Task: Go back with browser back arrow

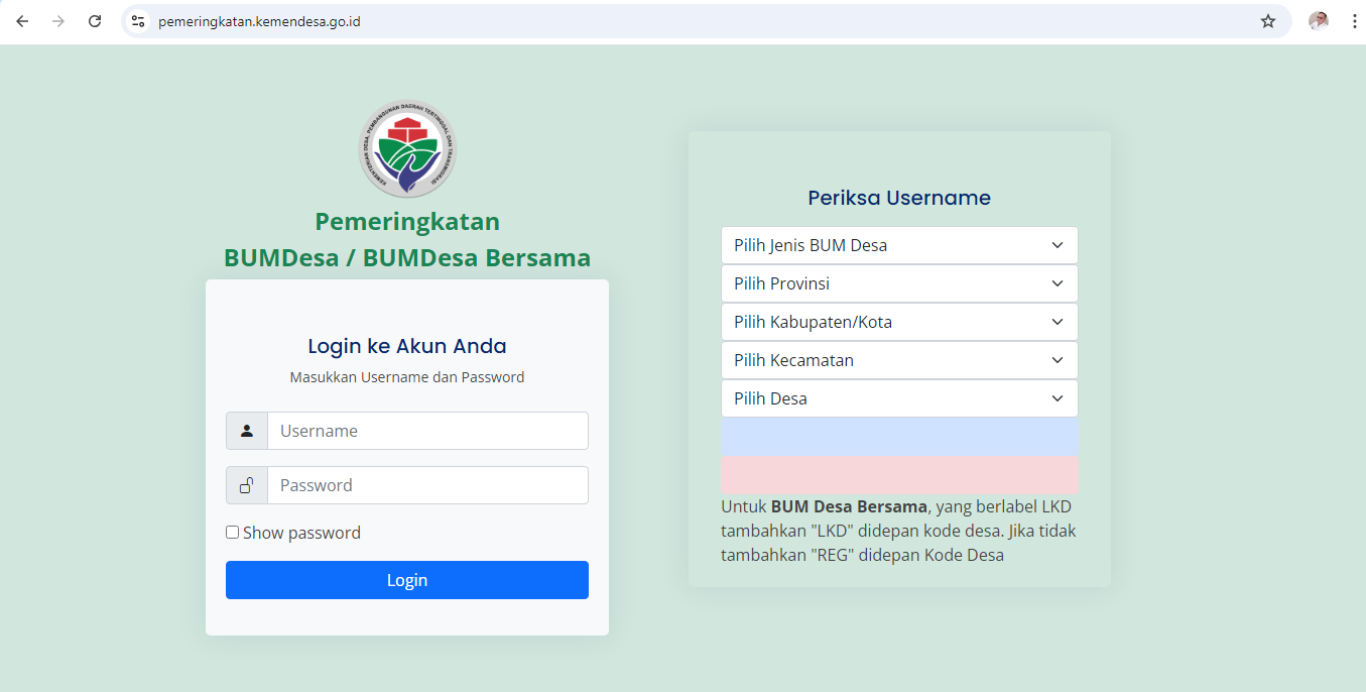Action: pyautogui.click(x=22, y=21)
